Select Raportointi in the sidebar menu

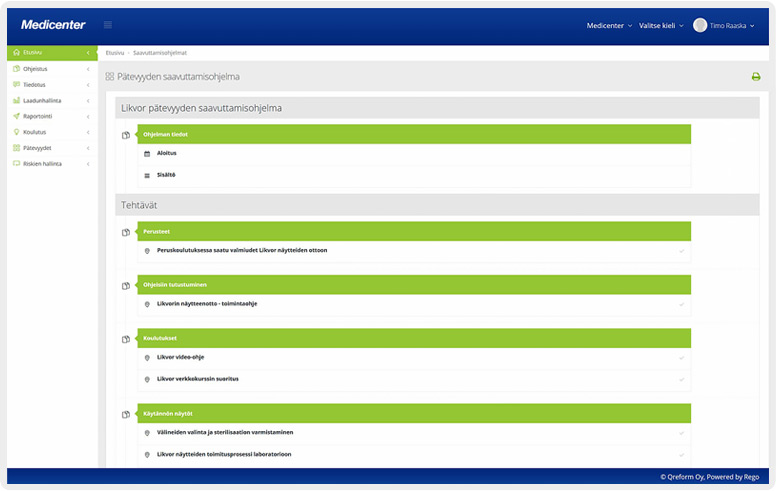[x=39, y=116]
